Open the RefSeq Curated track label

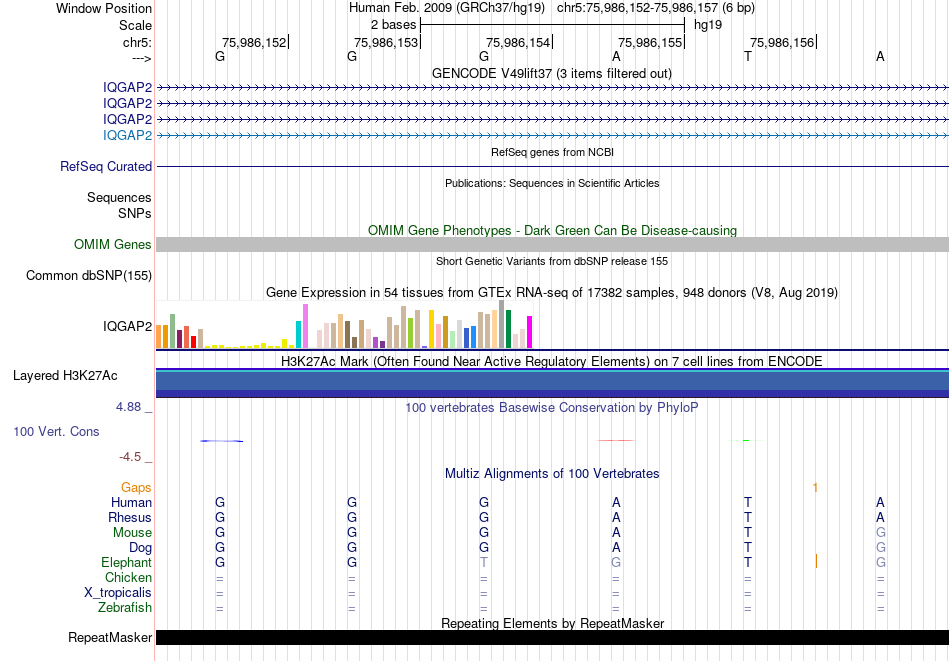click(x=106, y=166)
